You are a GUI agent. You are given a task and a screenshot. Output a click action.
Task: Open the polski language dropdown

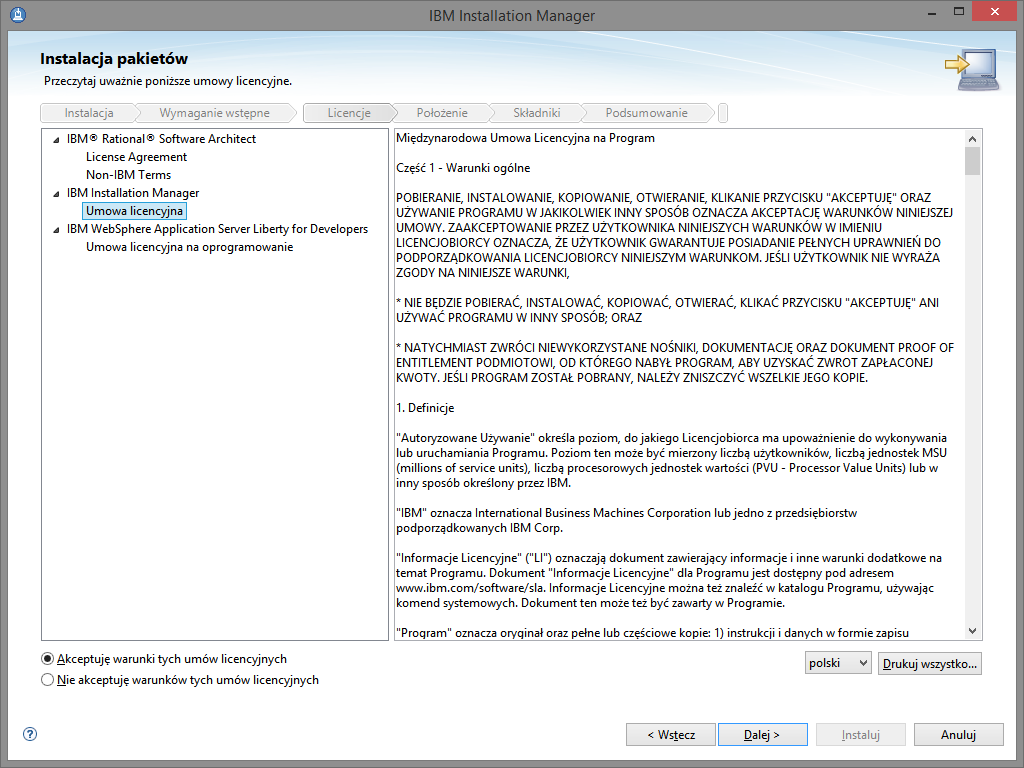pos(838,664)
